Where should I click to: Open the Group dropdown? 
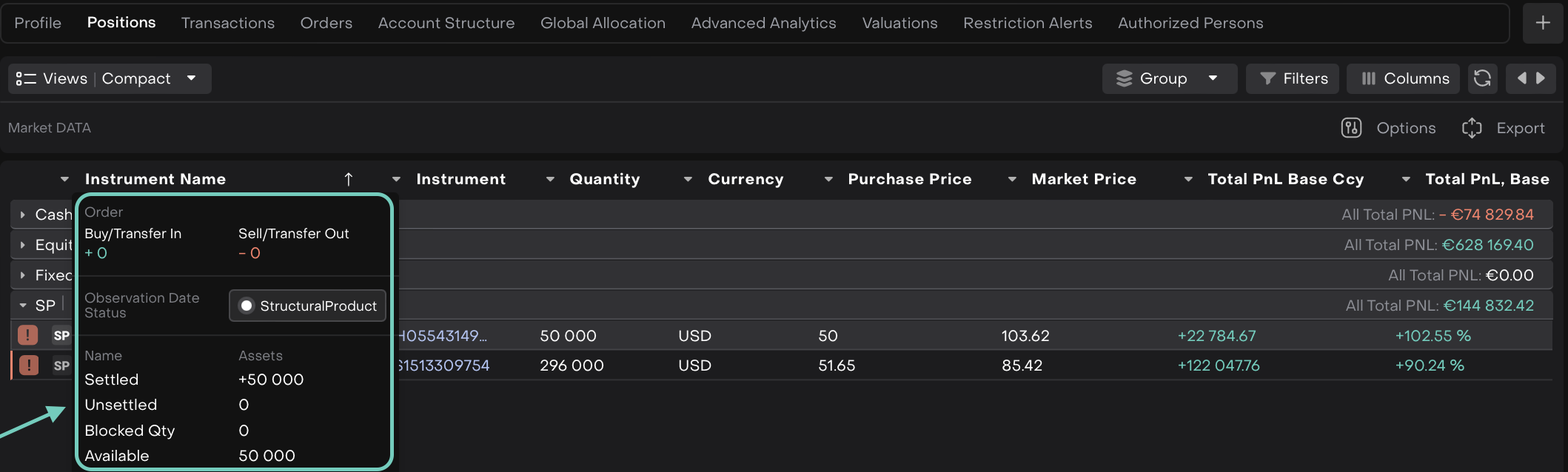[1168, 78]
